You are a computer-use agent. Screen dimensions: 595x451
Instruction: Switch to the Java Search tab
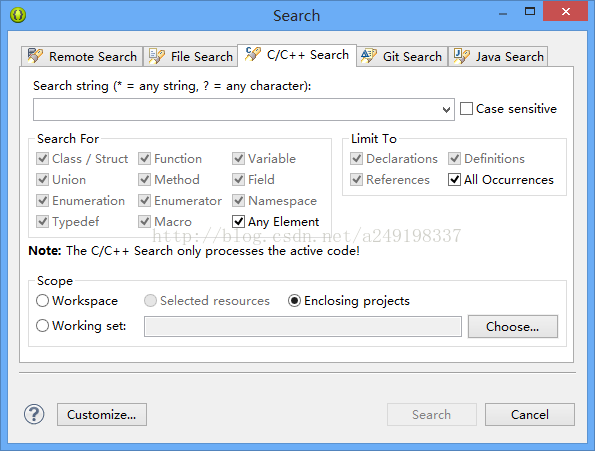click(x=498, y=56)
